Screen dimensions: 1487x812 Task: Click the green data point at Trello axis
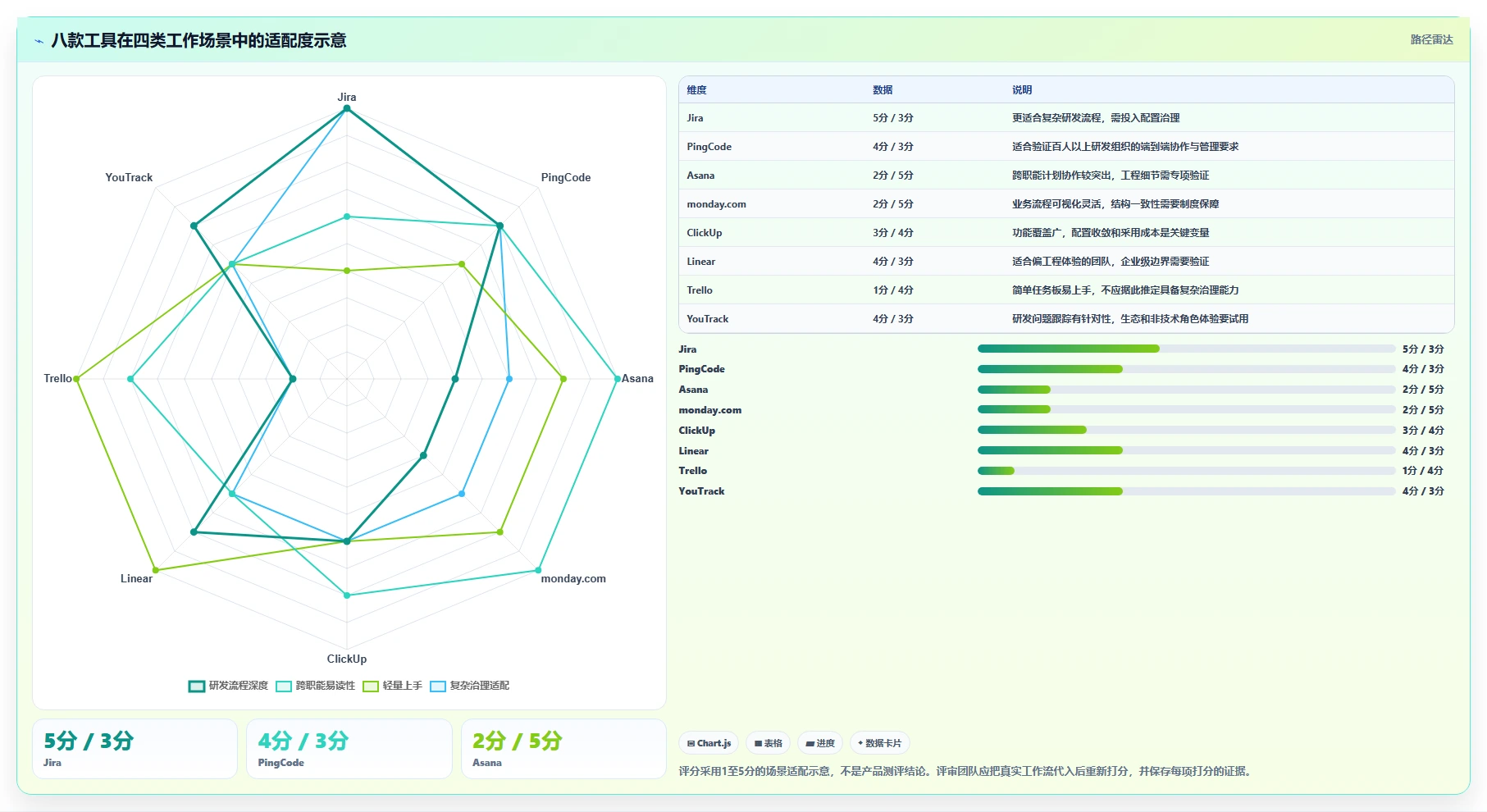(x=76, y=379)
